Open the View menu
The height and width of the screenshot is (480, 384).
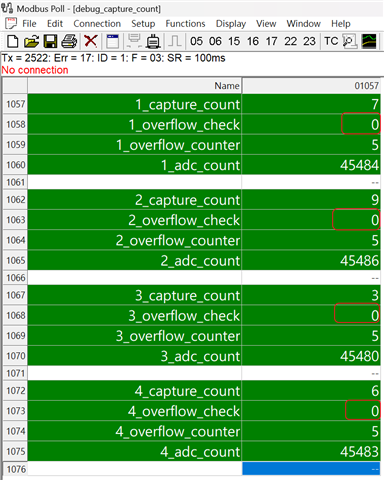266,24
